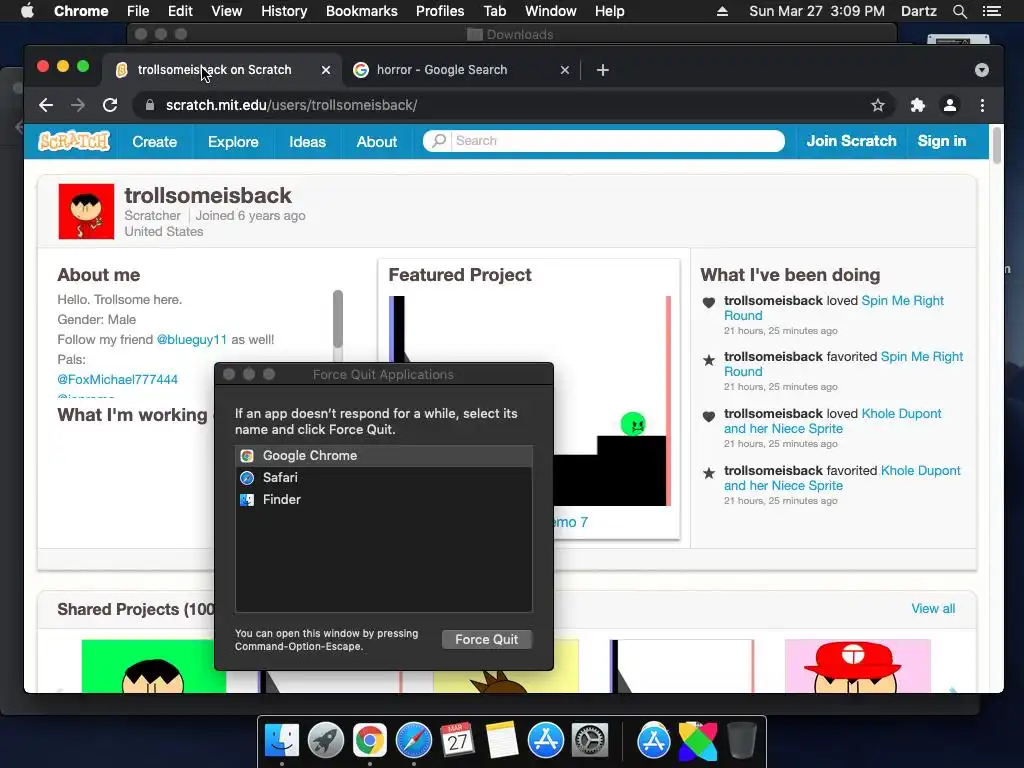This screenshot has height=768, width=1024.
Task: Open Safari from the Dock
Action: 413,741
